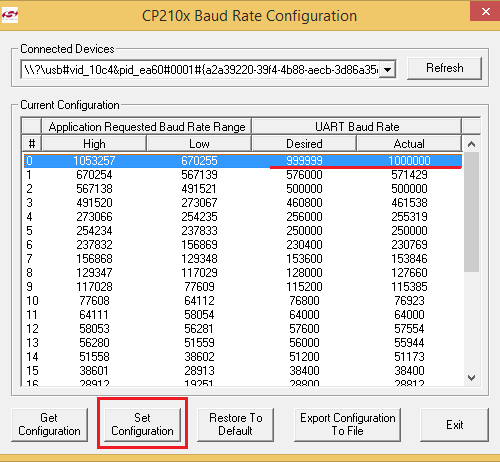Click the Get Configuration button

[49, 424]
